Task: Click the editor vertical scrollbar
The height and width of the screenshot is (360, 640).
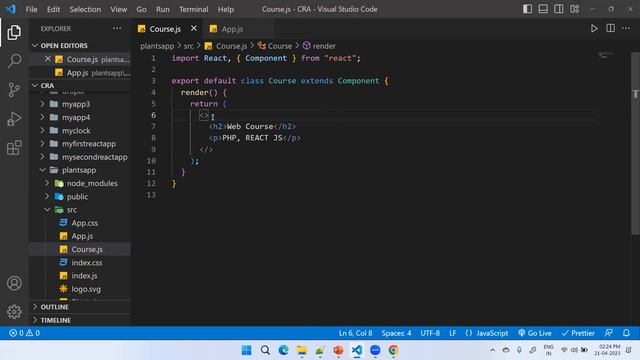Action: click(635, 143)
